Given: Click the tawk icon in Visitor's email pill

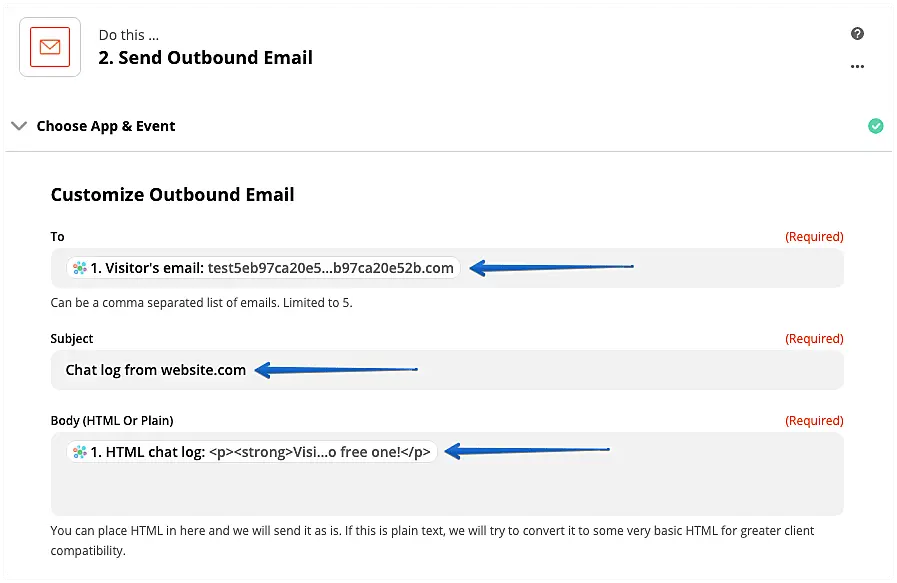Looking at the screenshot, I should tap(79, 268).
